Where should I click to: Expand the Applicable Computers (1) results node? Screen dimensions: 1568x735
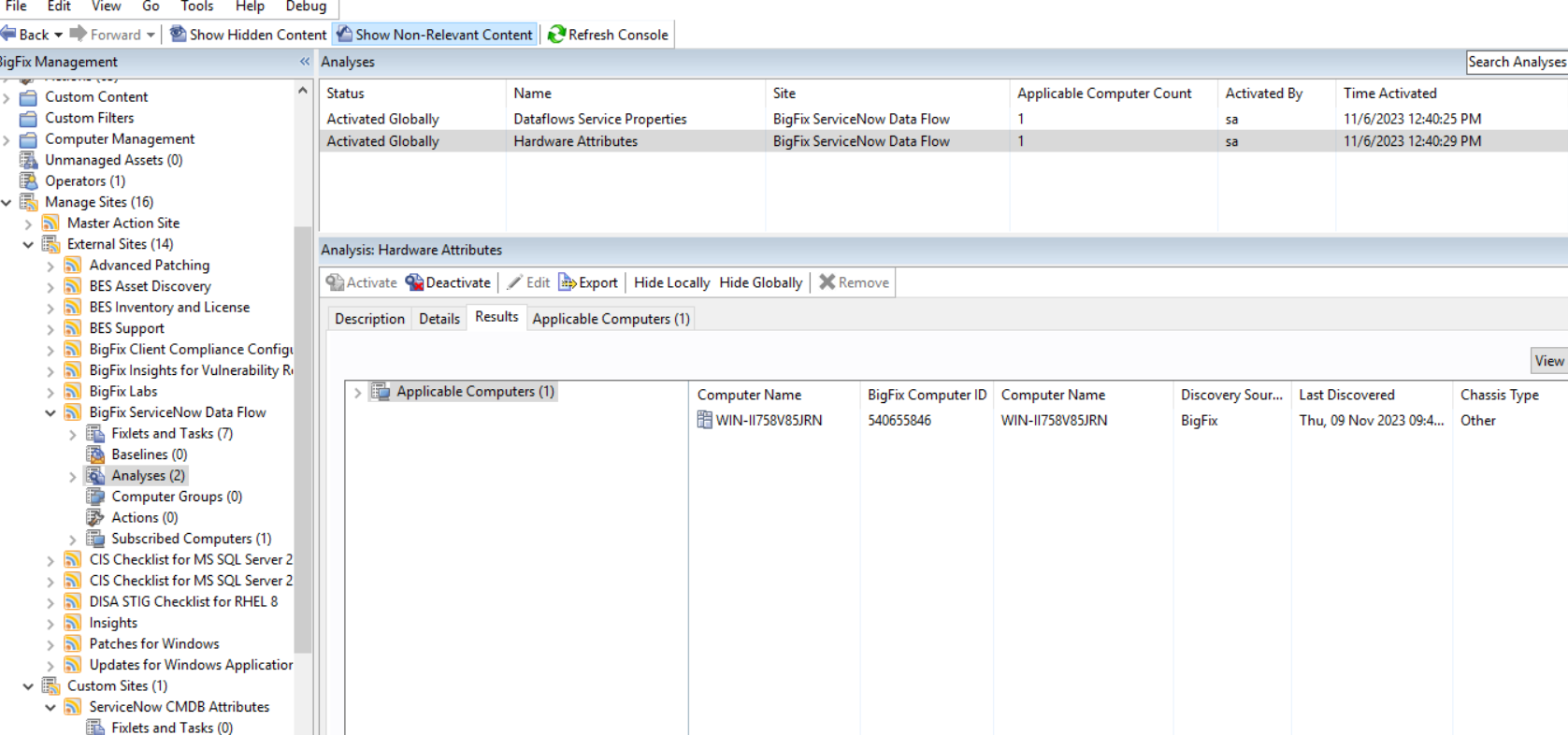(x=357, y=393)
